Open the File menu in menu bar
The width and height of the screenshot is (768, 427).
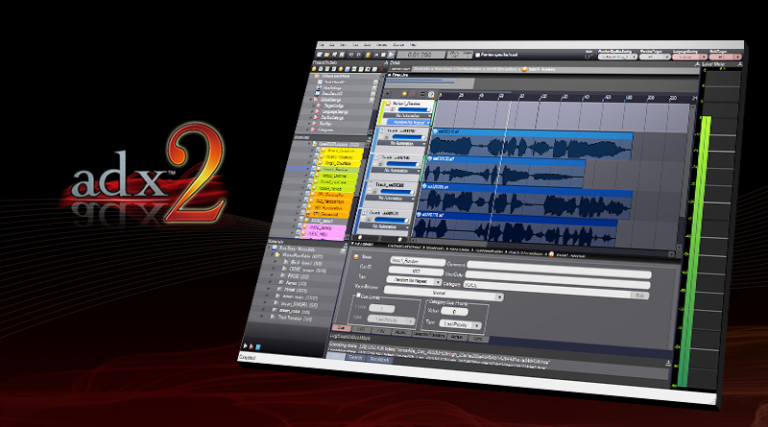pos(323,44)
